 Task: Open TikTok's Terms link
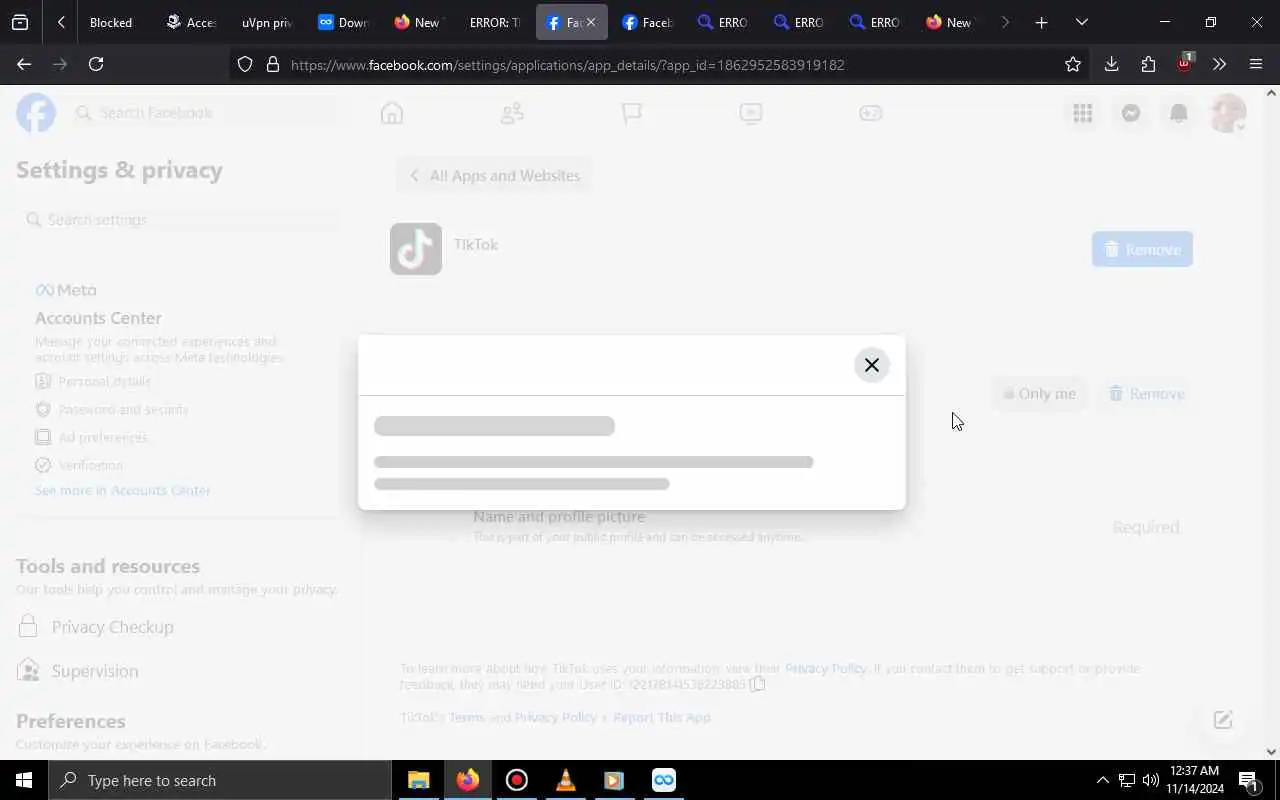pyautogui.click(x=466, y=717)
